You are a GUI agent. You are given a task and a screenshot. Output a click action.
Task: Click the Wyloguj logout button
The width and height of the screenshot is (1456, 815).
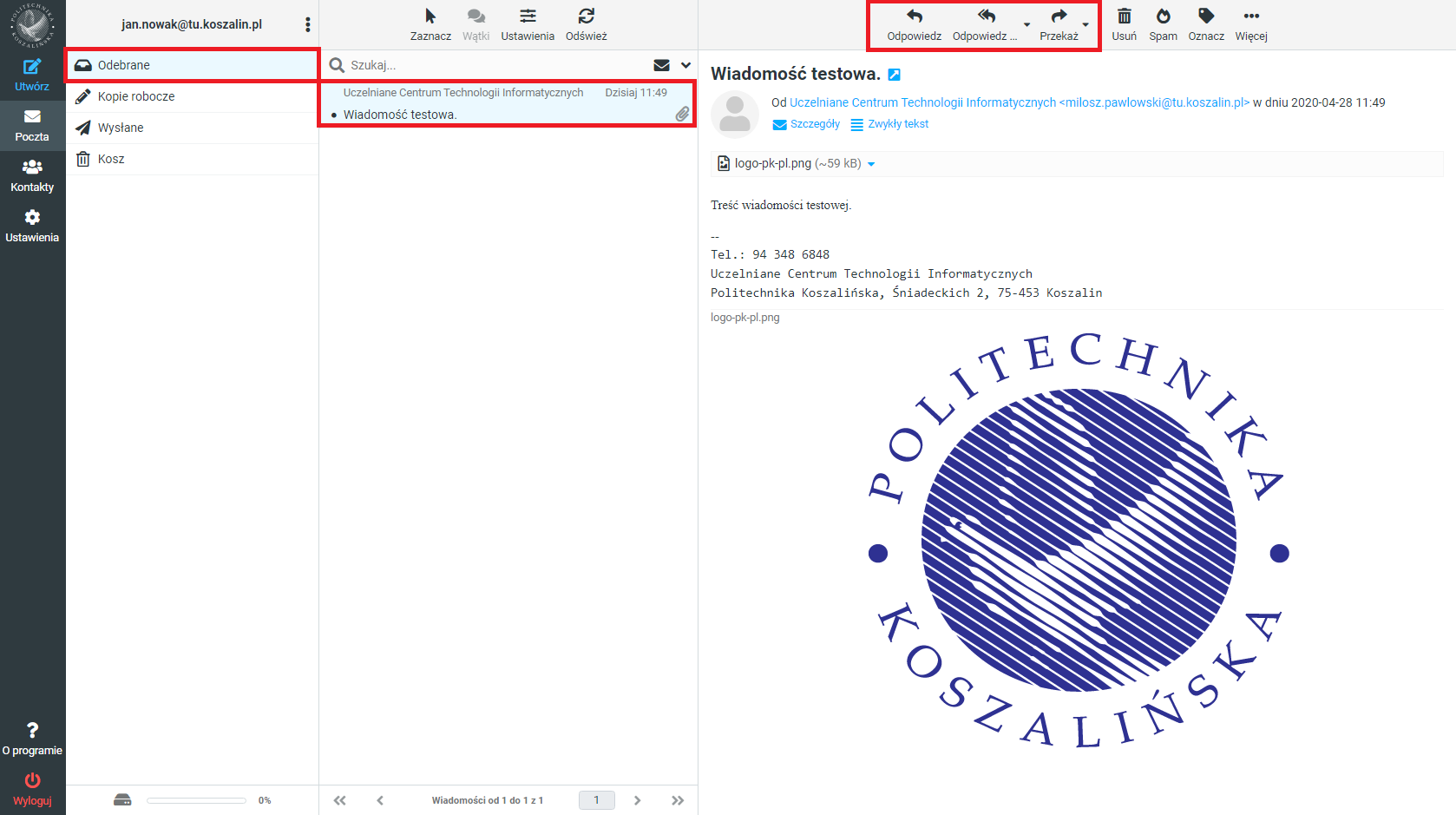[32, 789]
